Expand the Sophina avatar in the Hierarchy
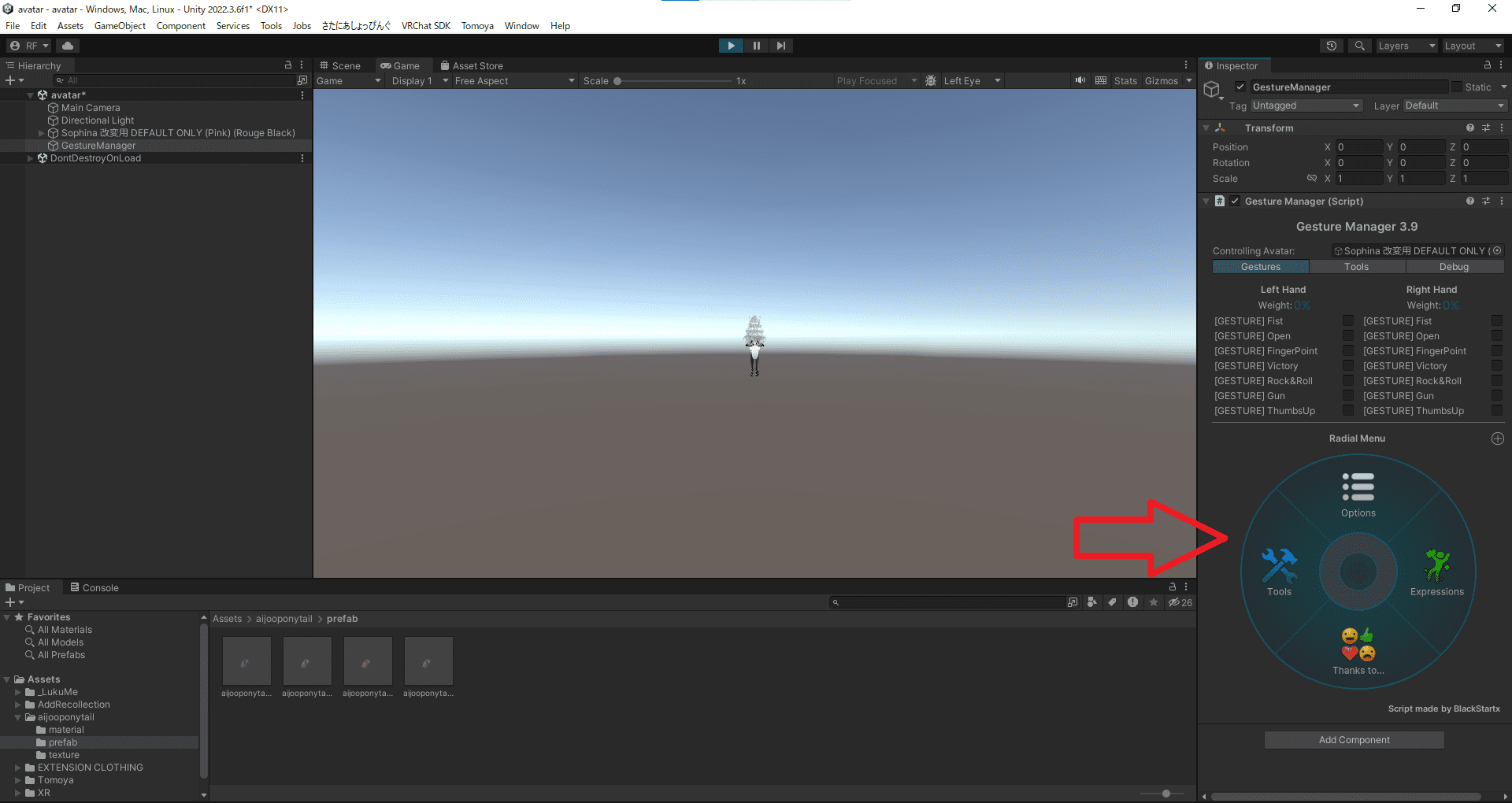1512x803 pixels. click(x=40, y=132)
